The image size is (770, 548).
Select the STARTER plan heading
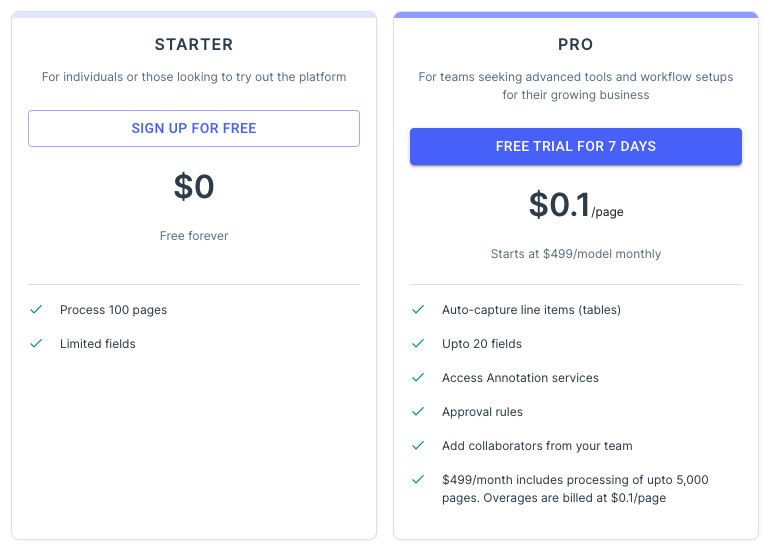(x=194, y=45)
